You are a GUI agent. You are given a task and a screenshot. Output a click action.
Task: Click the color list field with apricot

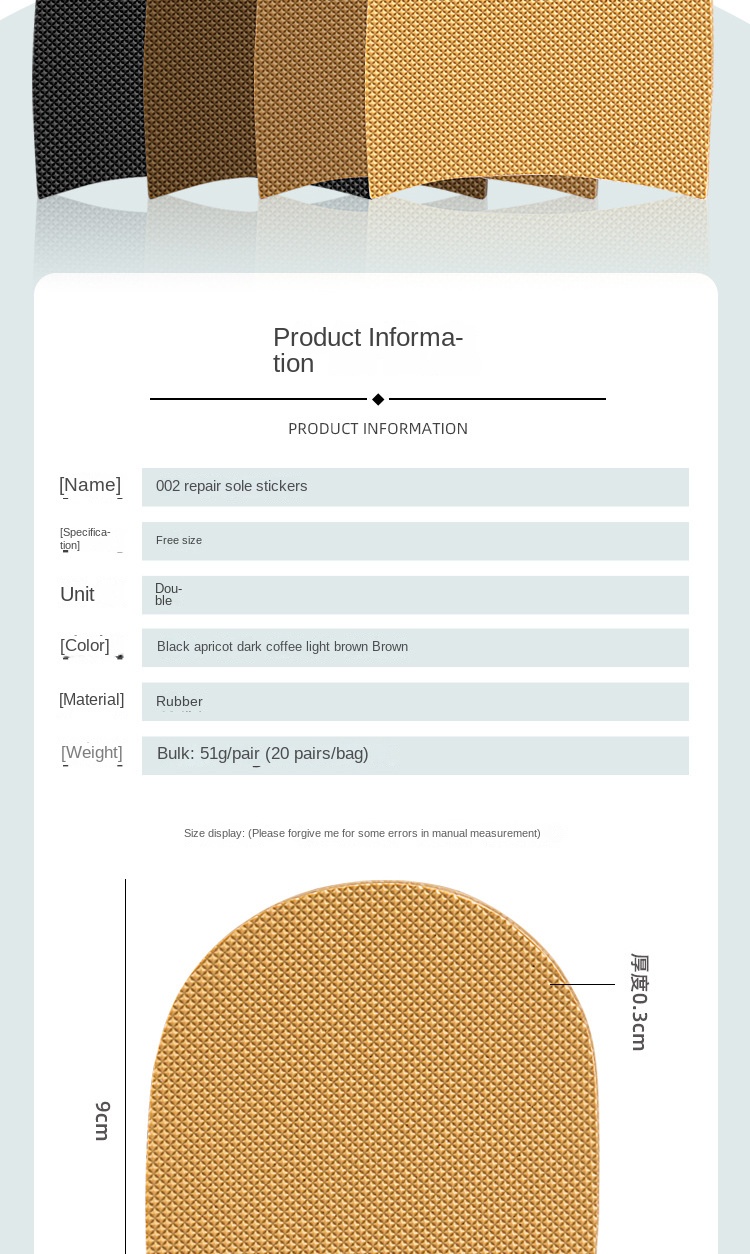415,647
